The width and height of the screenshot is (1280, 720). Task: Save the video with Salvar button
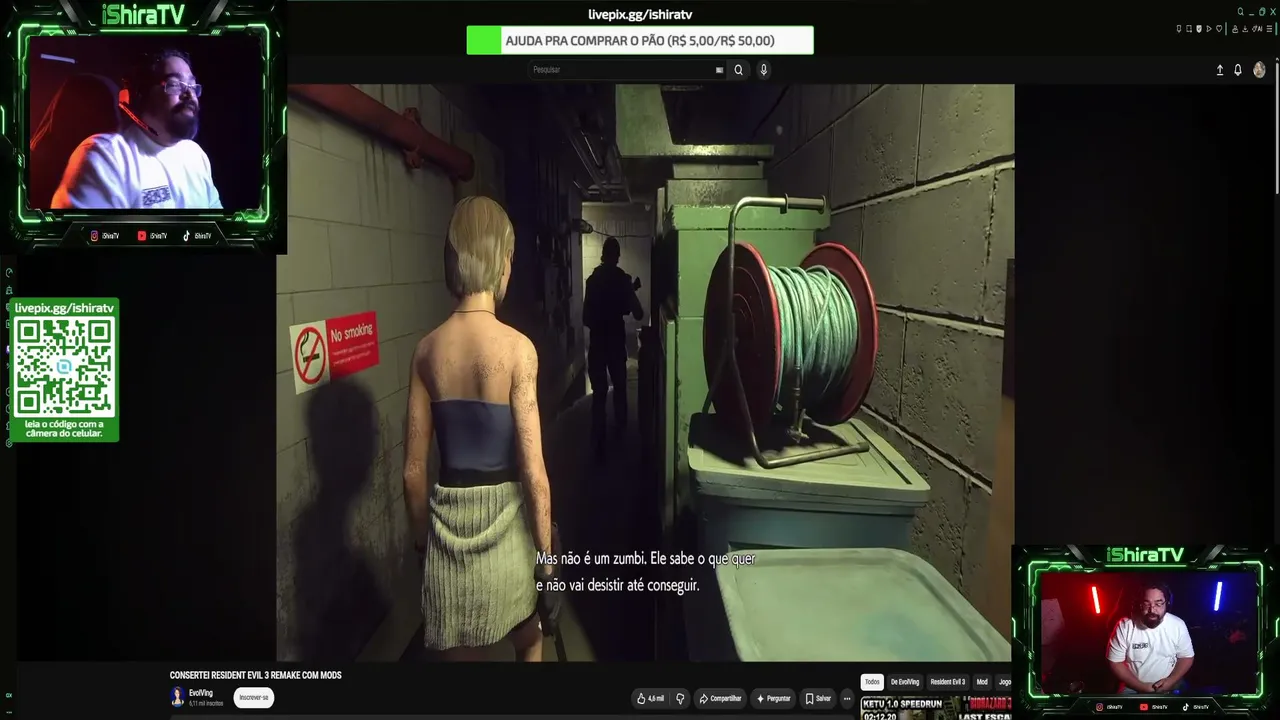[x=818, y=699]
